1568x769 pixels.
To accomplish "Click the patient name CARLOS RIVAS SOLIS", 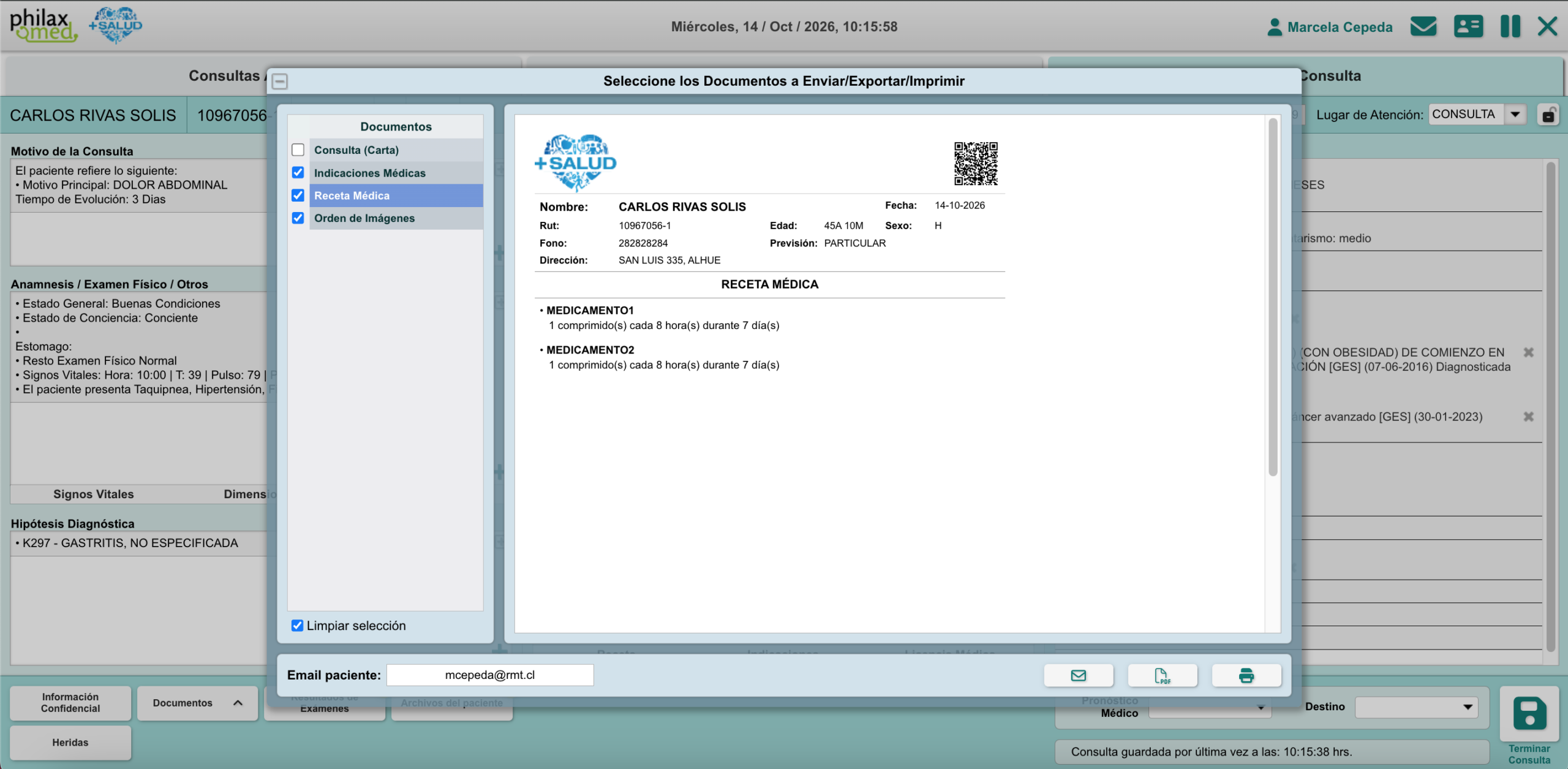I will pyautogui.click(x=93, y=115).
